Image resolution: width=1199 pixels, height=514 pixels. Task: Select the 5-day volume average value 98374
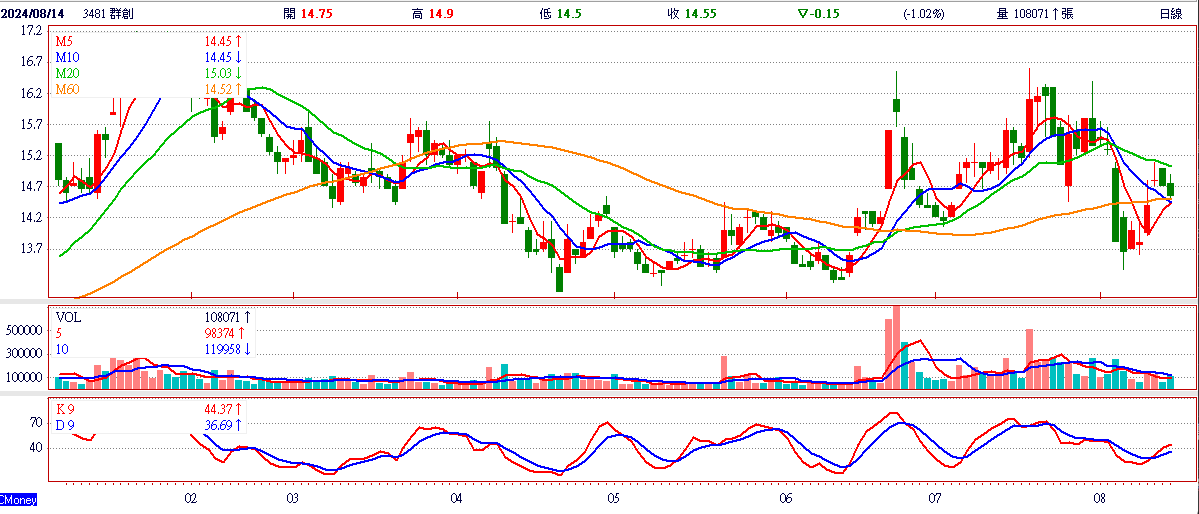222,333
